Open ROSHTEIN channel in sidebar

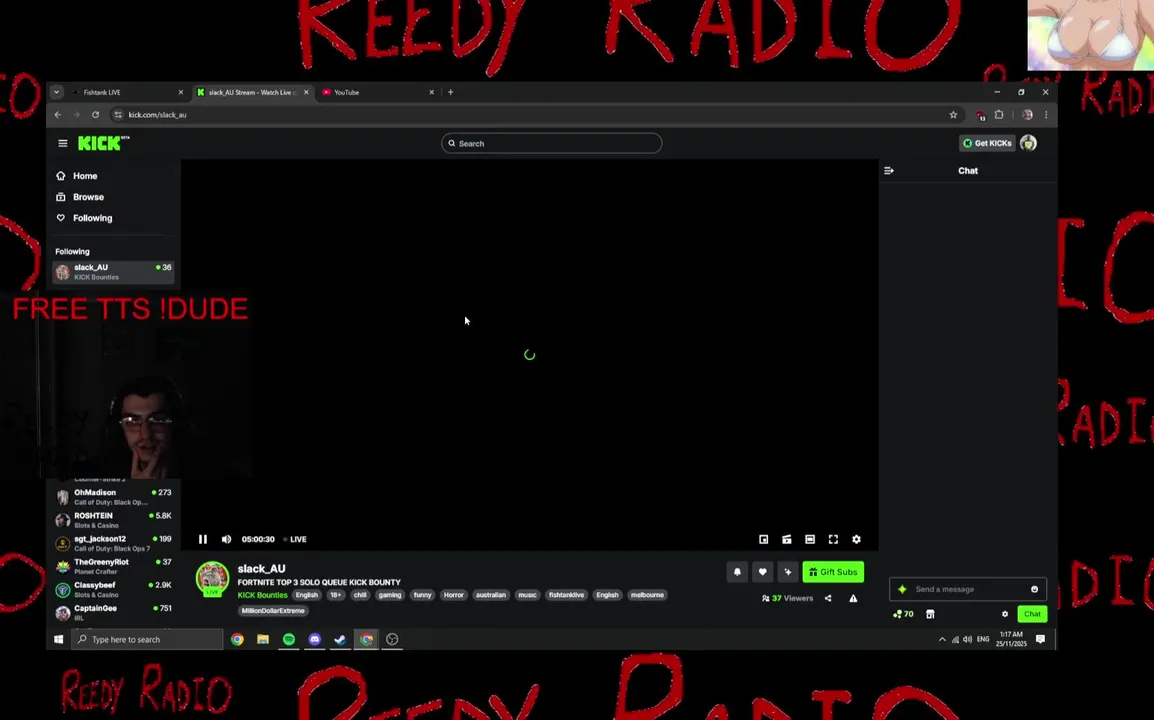(113, 520)
